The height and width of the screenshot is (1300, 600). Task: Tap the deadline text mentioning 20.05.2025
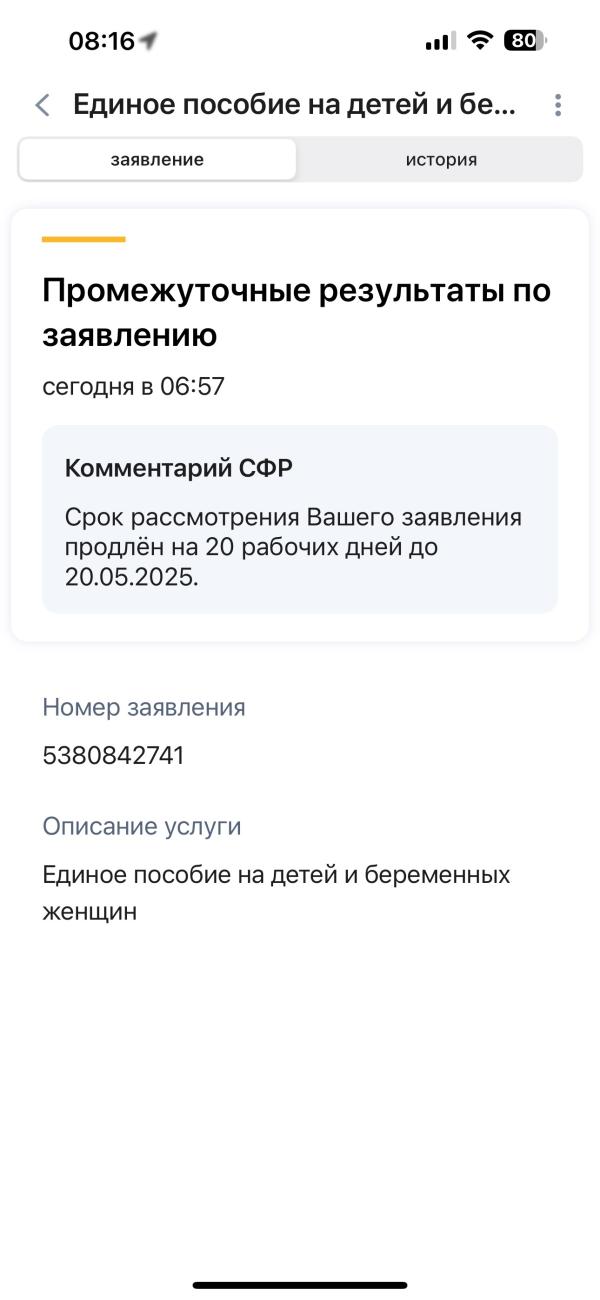293,547
